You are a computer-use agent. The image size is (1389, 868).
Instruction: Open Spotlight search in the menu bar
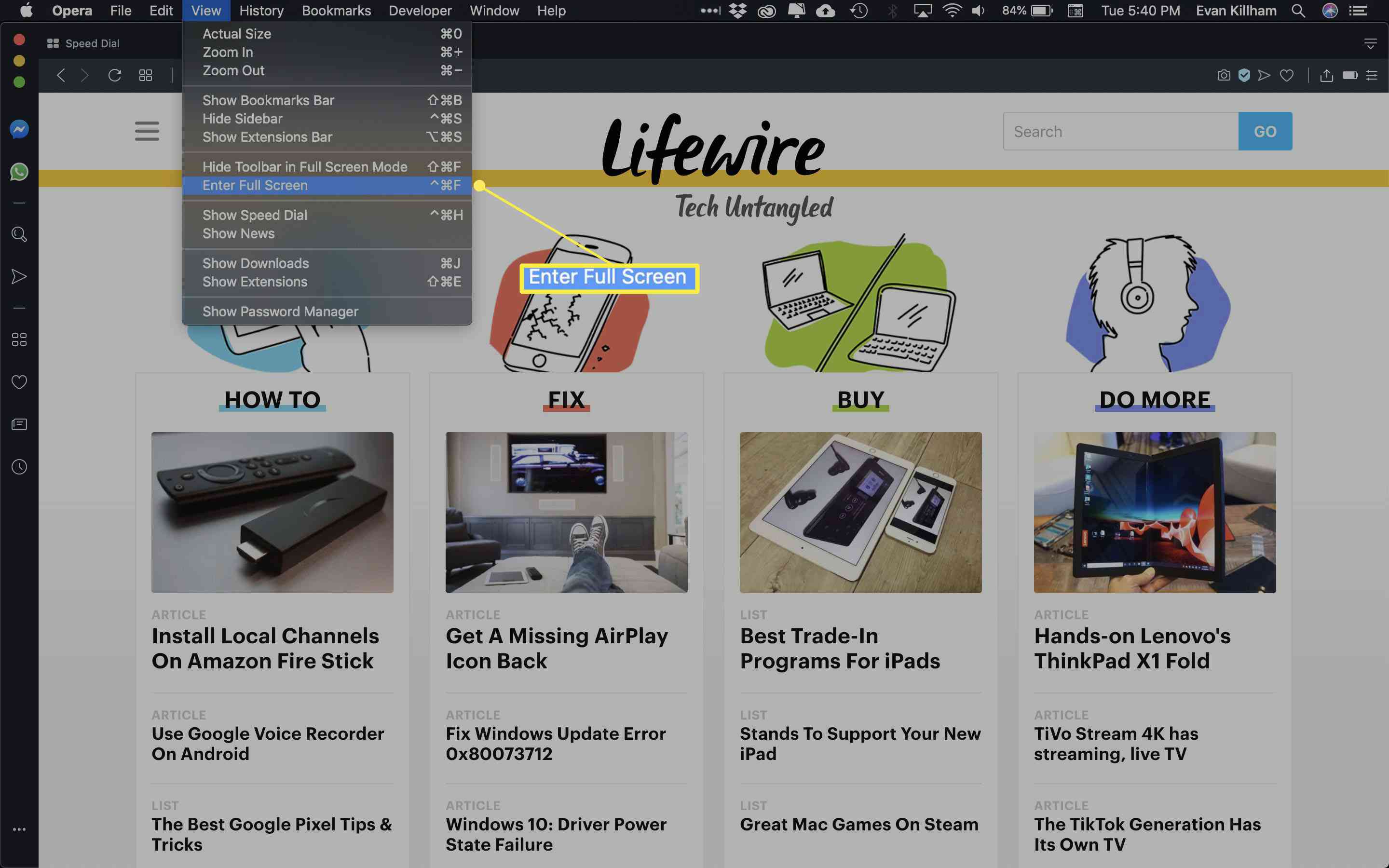pos(1298,10)
